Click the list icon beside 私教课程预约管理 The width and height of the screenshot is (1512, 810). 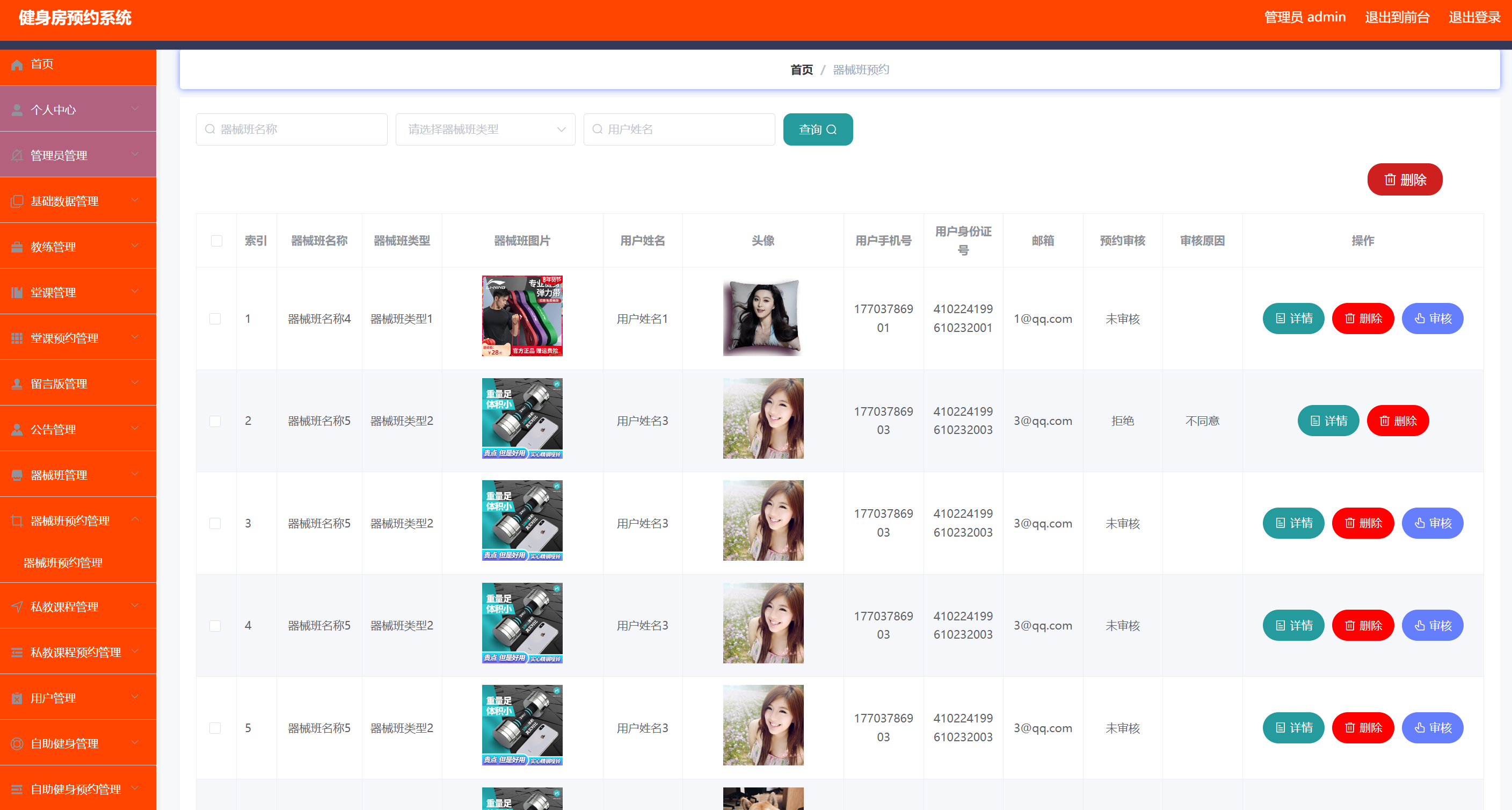pos(17,653)
